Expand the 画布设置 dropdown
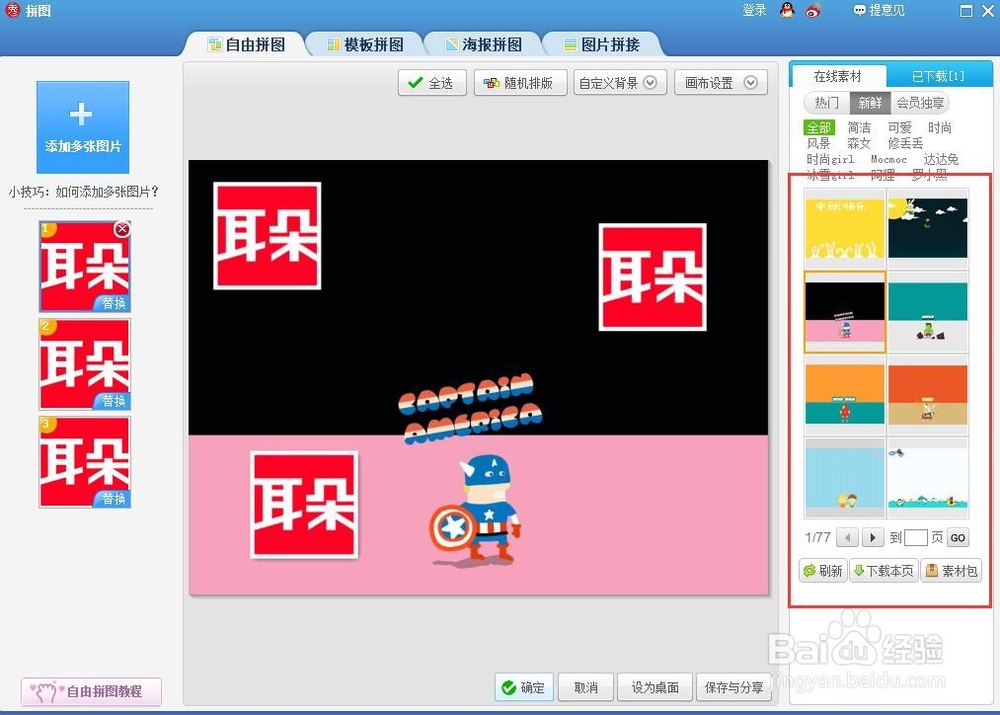Image resolution: width=1000 pixels, height=715 pixels. pos(721,83)
